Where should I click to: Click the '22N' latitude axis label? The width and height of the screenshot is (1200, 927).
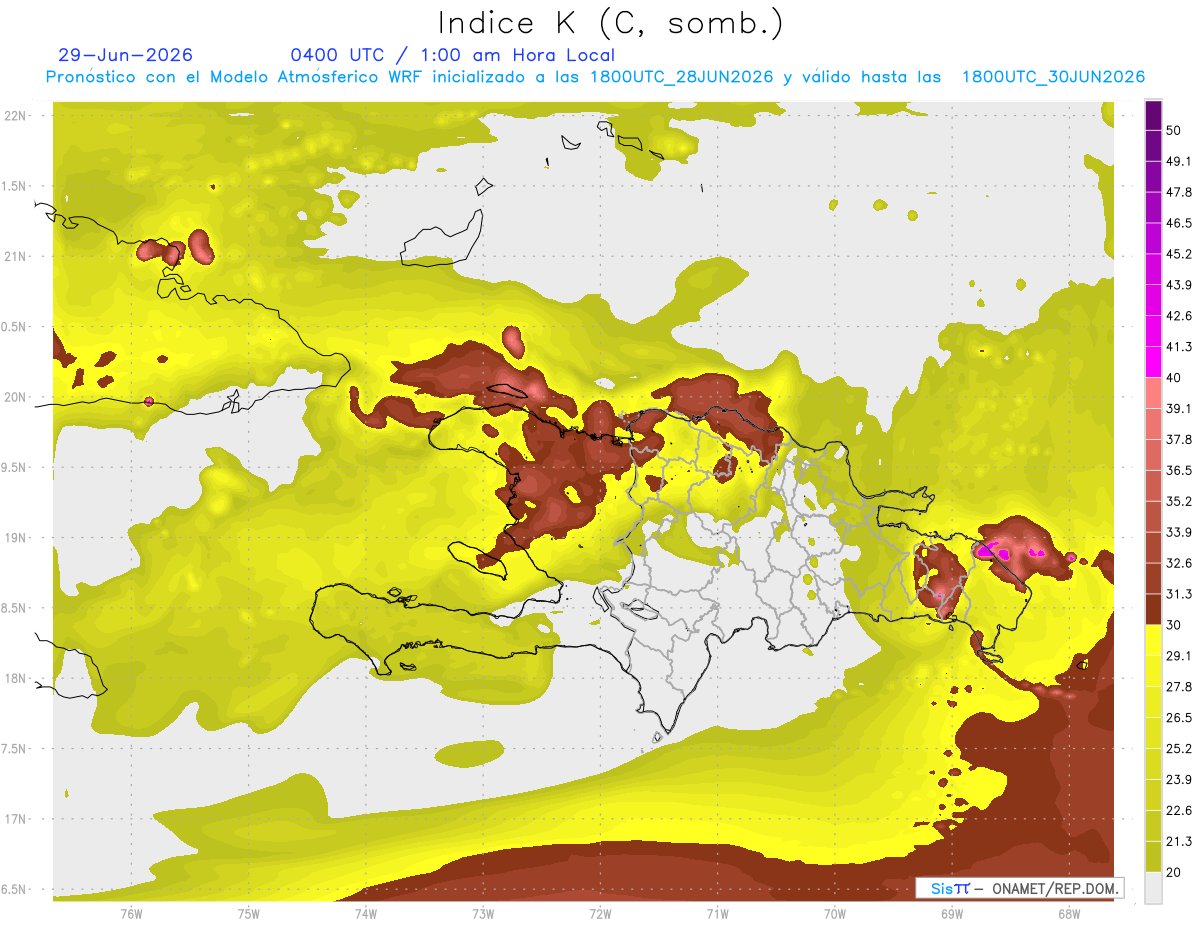click(x=15, y=116)
